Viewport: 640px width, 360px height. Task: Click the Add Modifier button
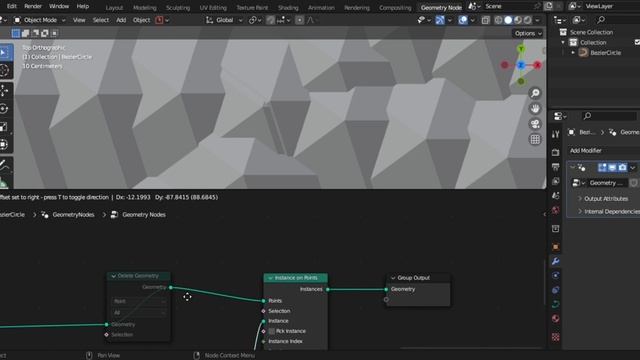click(605, 151)
